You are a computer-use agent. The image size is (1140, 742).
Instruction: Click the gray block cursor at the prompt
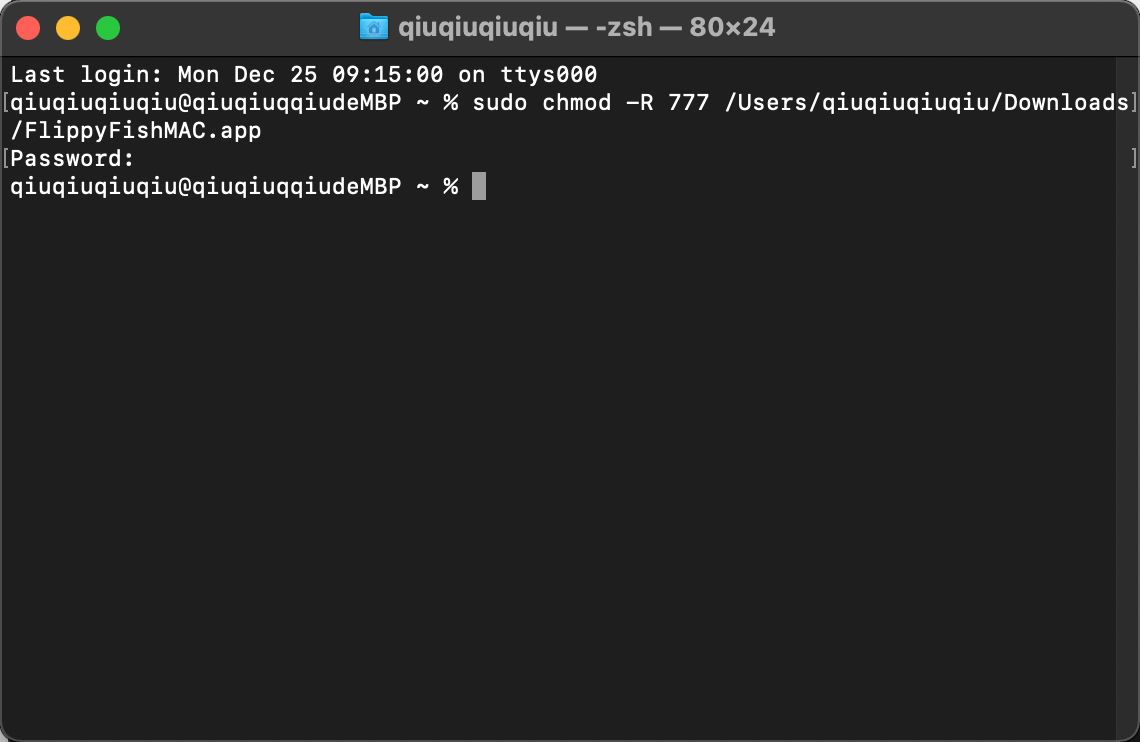pyautogui.click(x=478, y=186)
